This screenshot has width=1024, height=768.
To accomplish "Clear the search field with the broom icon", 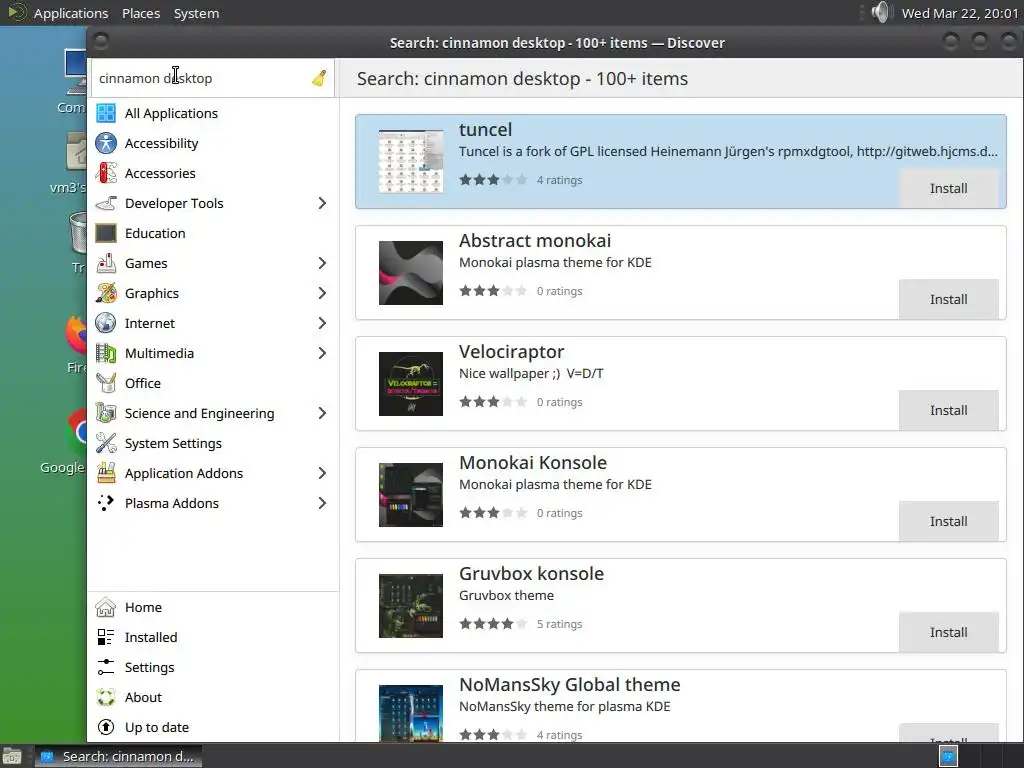I will point(319,78).
